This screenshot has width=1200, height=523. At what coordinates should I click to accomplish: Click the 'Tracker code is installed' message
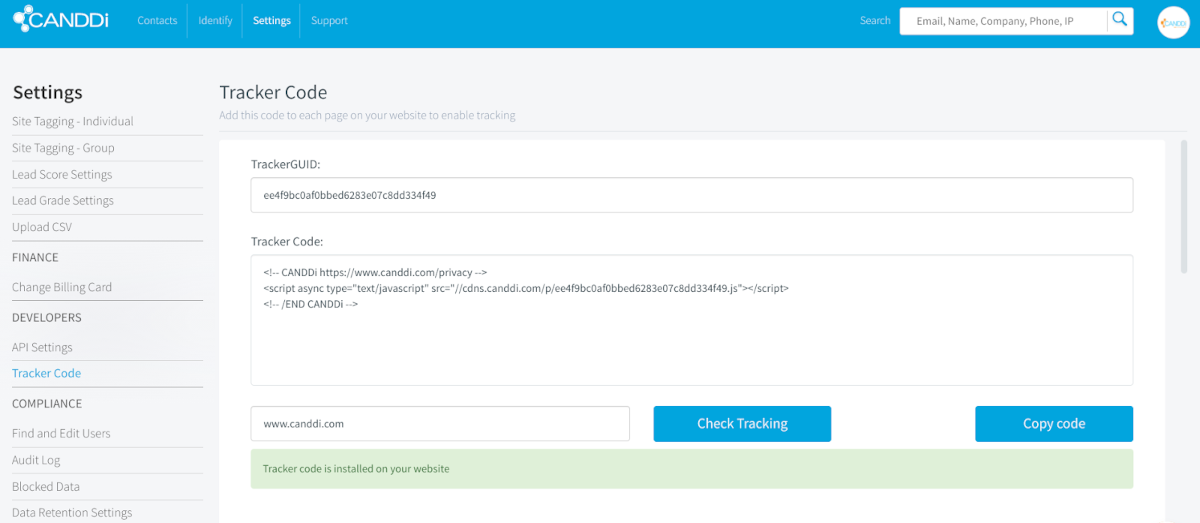pos(691,469)
